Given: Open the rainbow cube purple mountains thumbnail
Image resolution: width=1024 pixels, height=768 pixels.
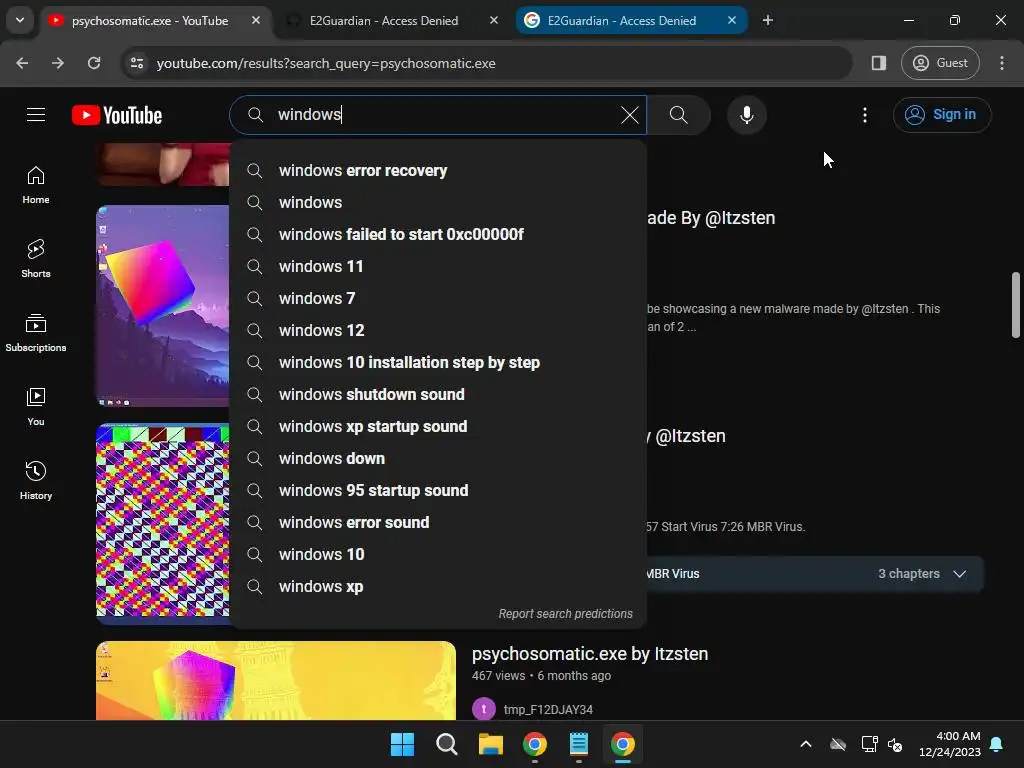Looking at the screenshot, I should point(163,306).
